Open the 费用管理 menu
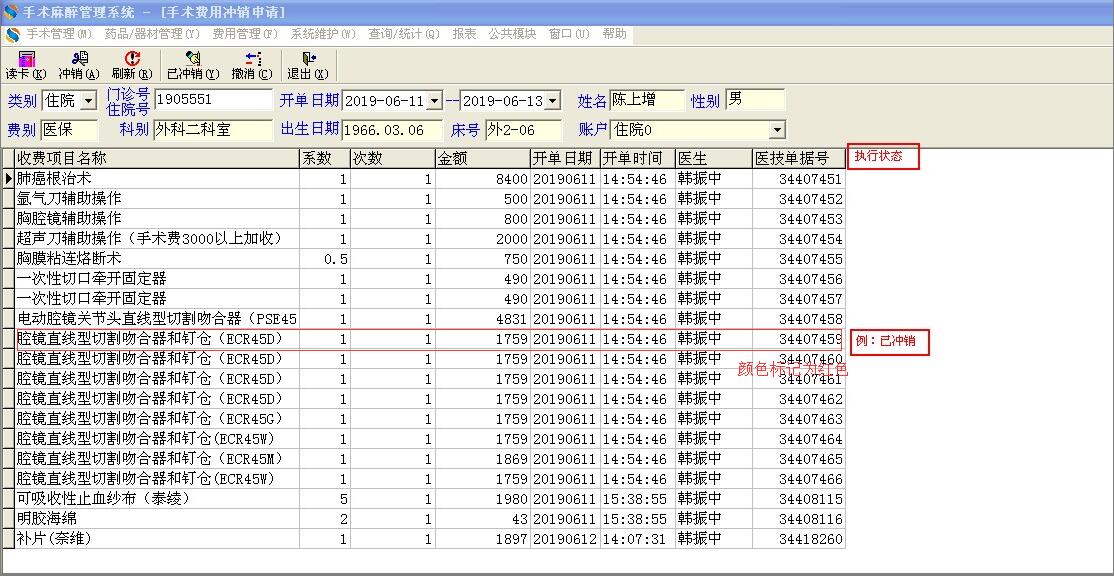The image size is (1114, 576). [x=245, y=33]
